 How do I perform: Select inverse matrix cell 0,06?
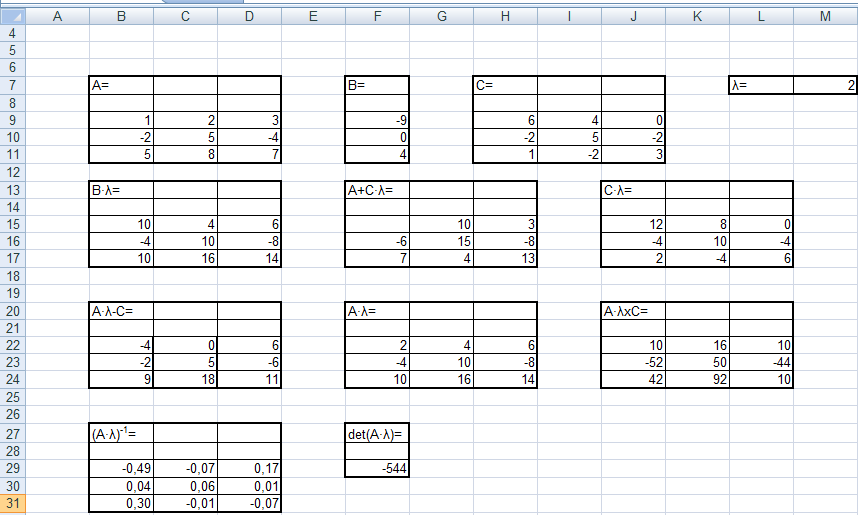(x=185, y=486)
